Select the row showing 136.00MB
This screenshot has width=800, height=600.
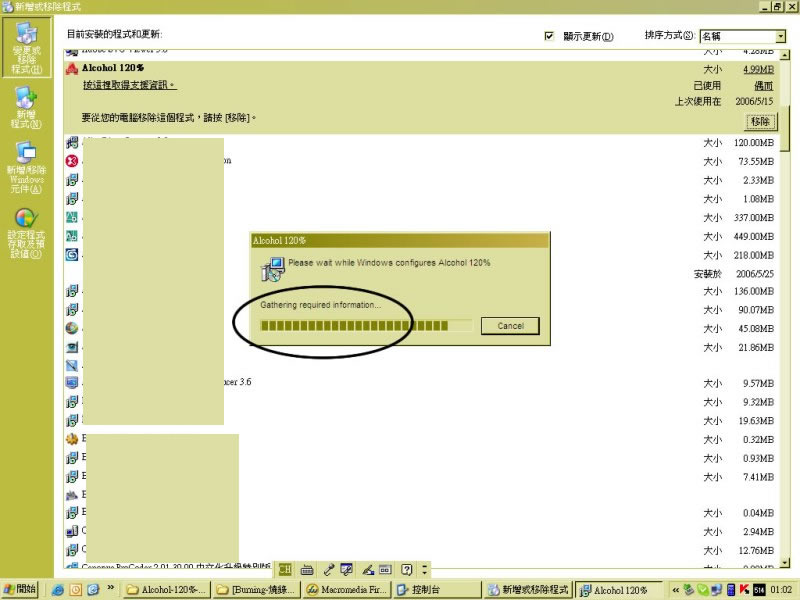(421, 291)
